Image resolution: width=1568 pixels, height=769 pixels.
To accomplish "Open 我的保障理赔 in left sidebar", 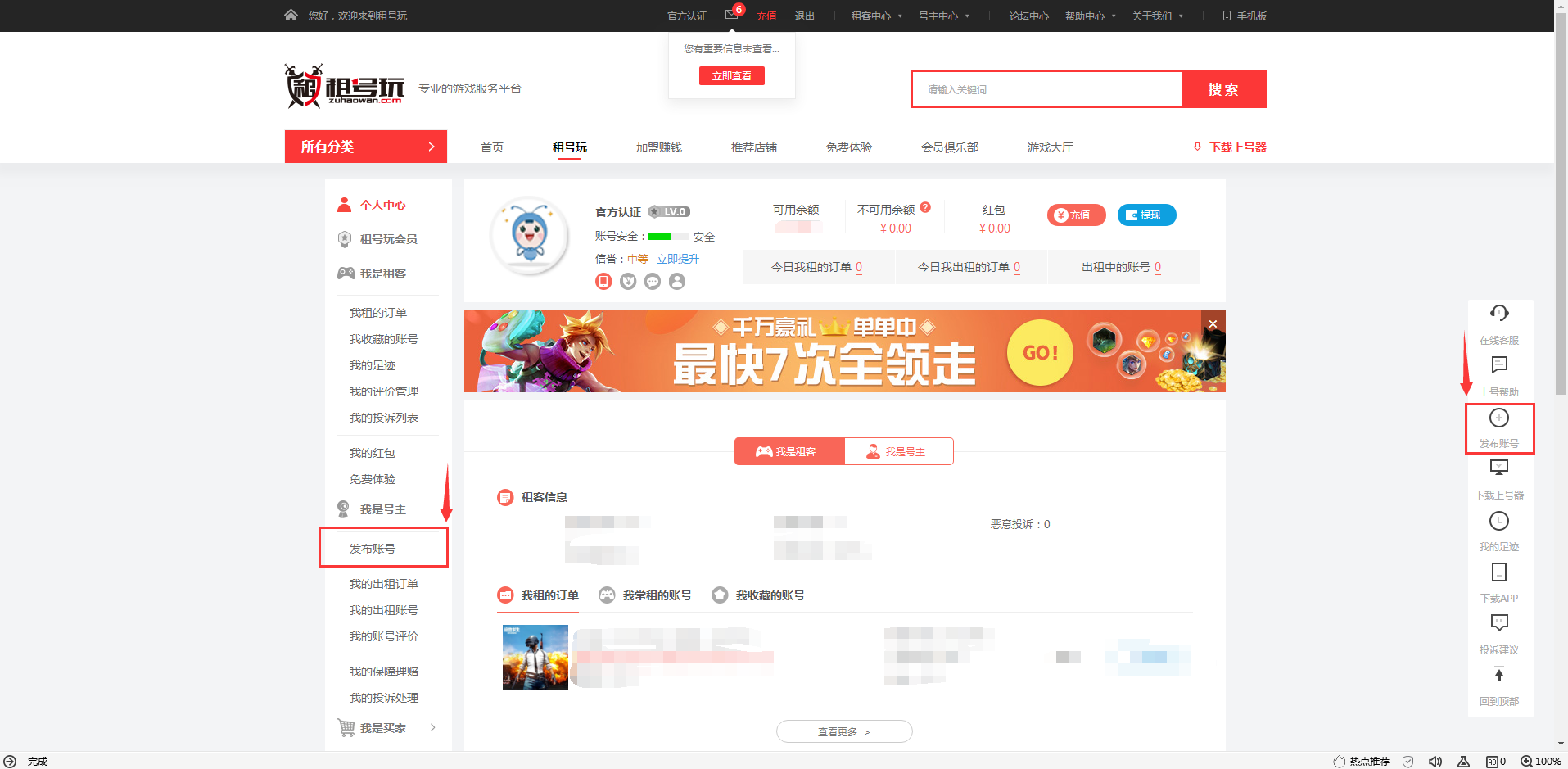I will coord(384,672).
